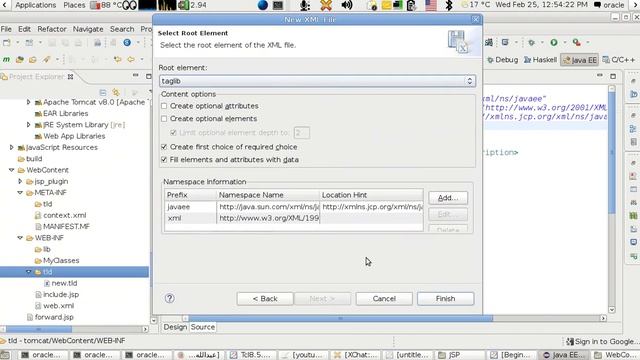Click the open console icon in Eclipse toolbar
The height and width of the screenshot is (360, 640).
[x=505, y=42]
